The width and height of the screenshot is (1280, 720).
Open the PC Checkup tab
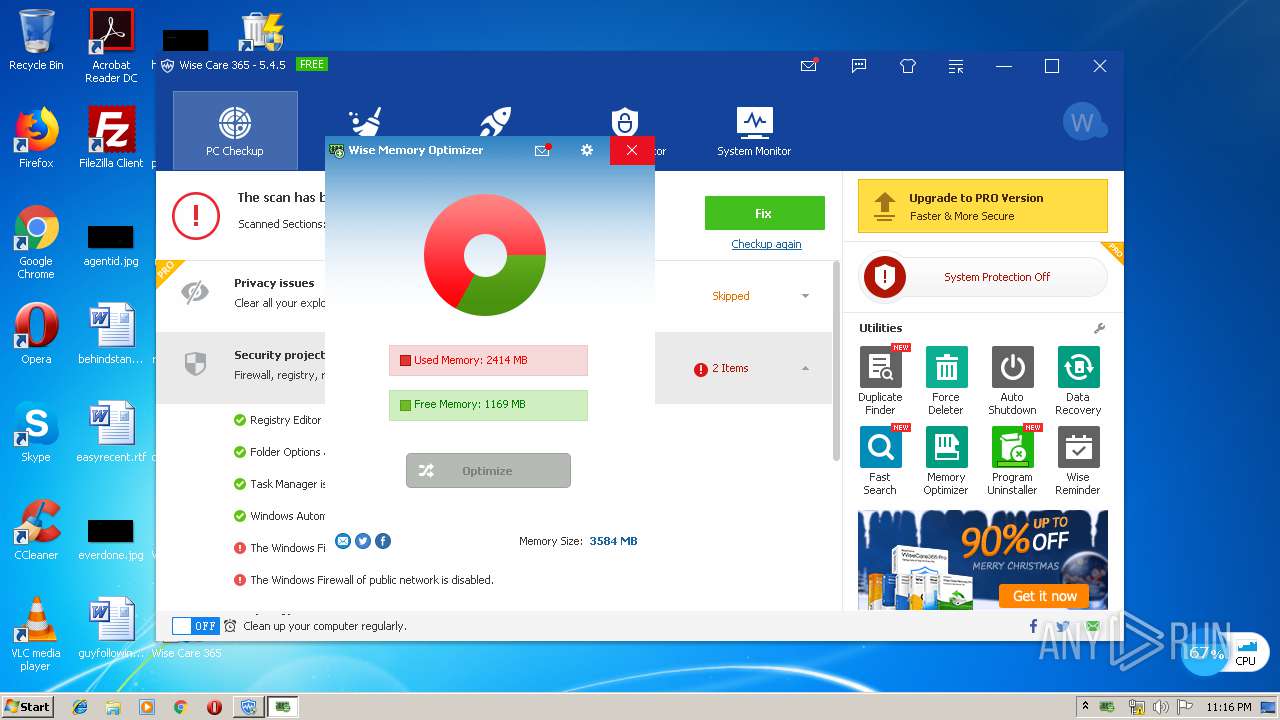click(235, 130)
